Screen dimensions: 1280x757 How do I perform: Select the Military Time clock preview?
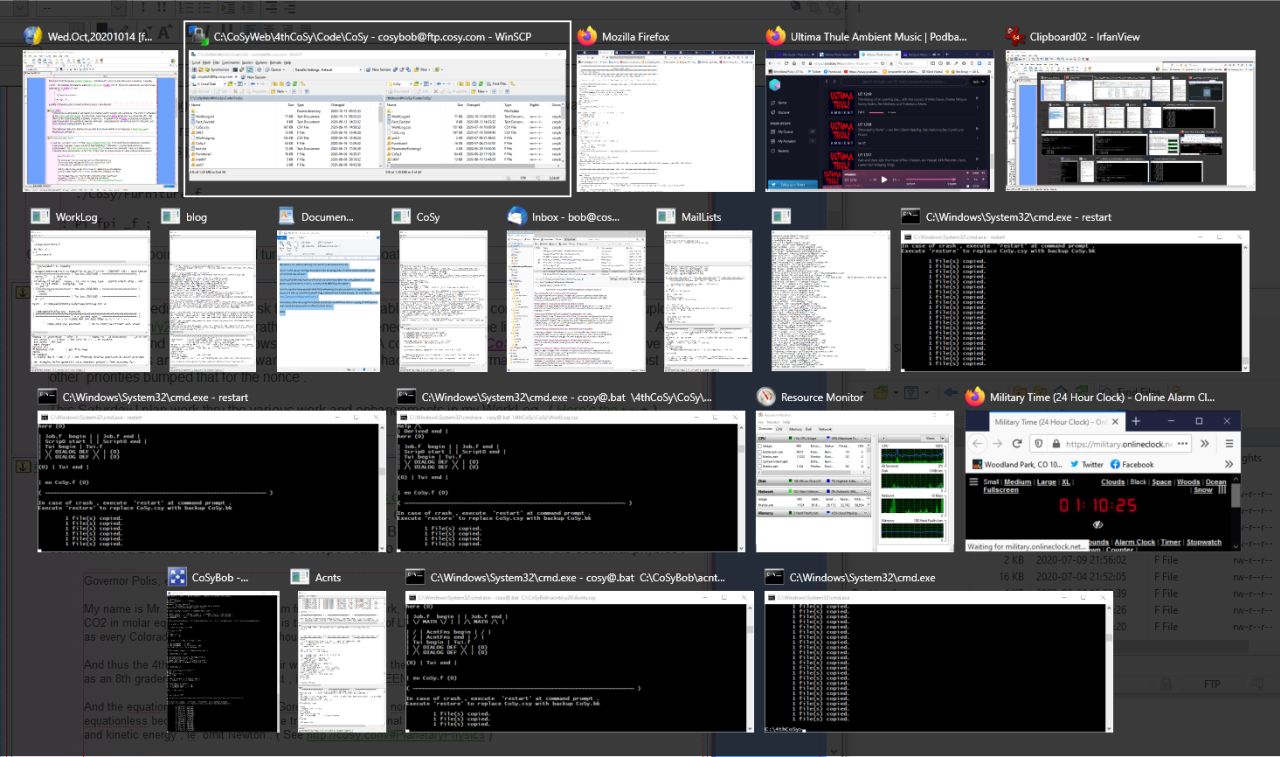(x=1102, y=481)
